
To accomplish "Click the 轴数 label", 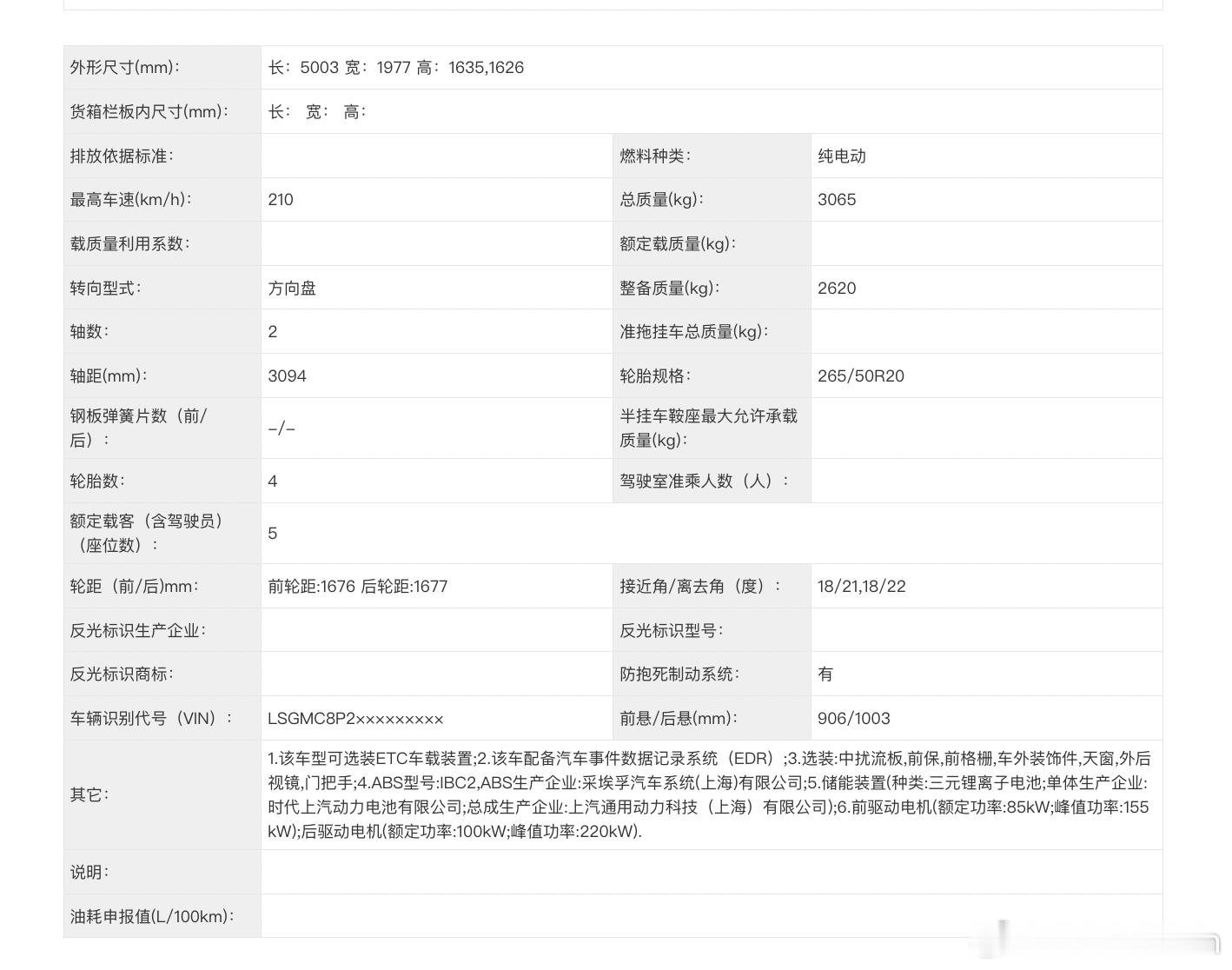I will click(89, 332).
